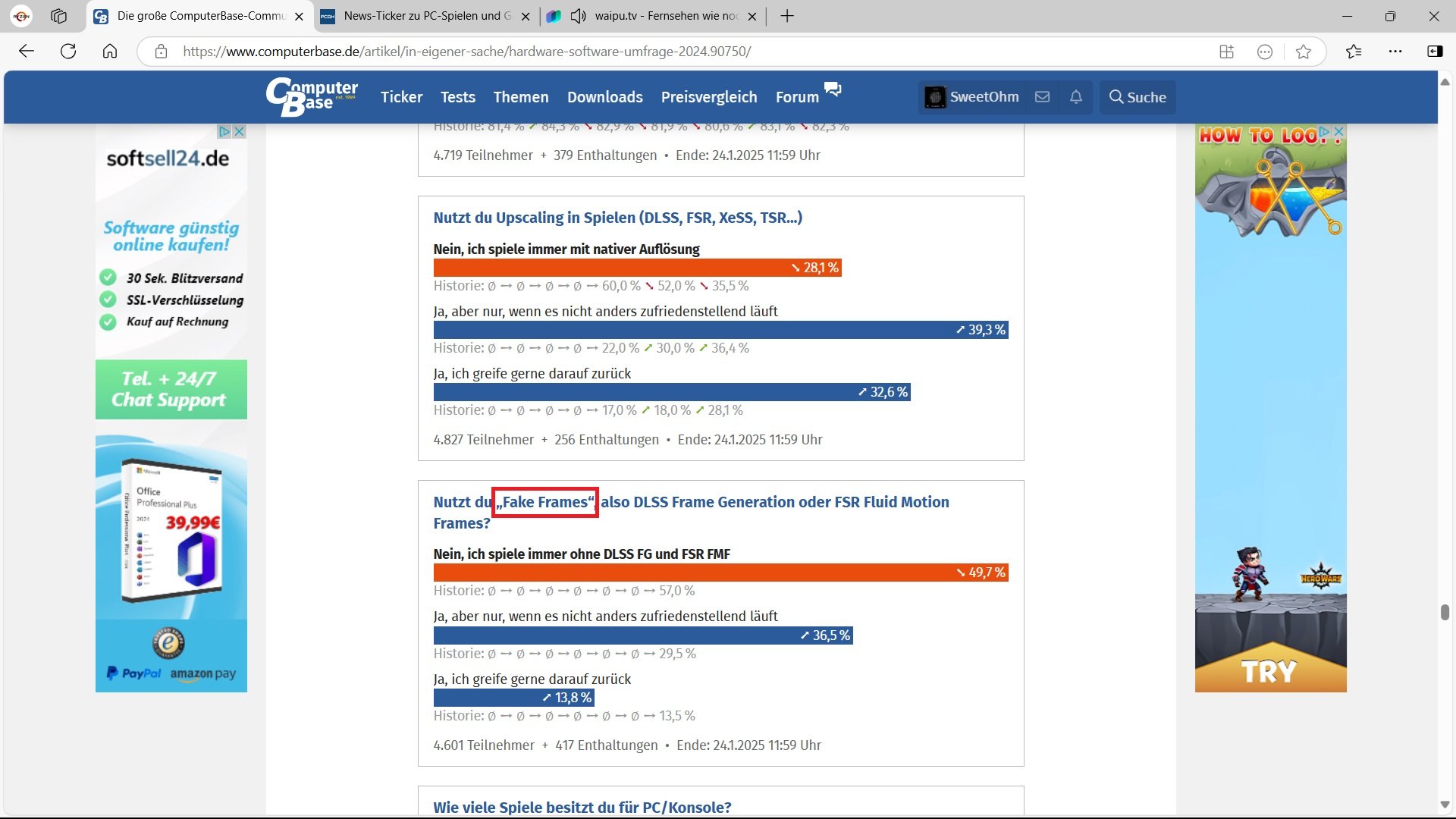Open the Themen navigation menu
Image resolution: width=1456 pixels, height=819 pixels.
tap(520, 97)
